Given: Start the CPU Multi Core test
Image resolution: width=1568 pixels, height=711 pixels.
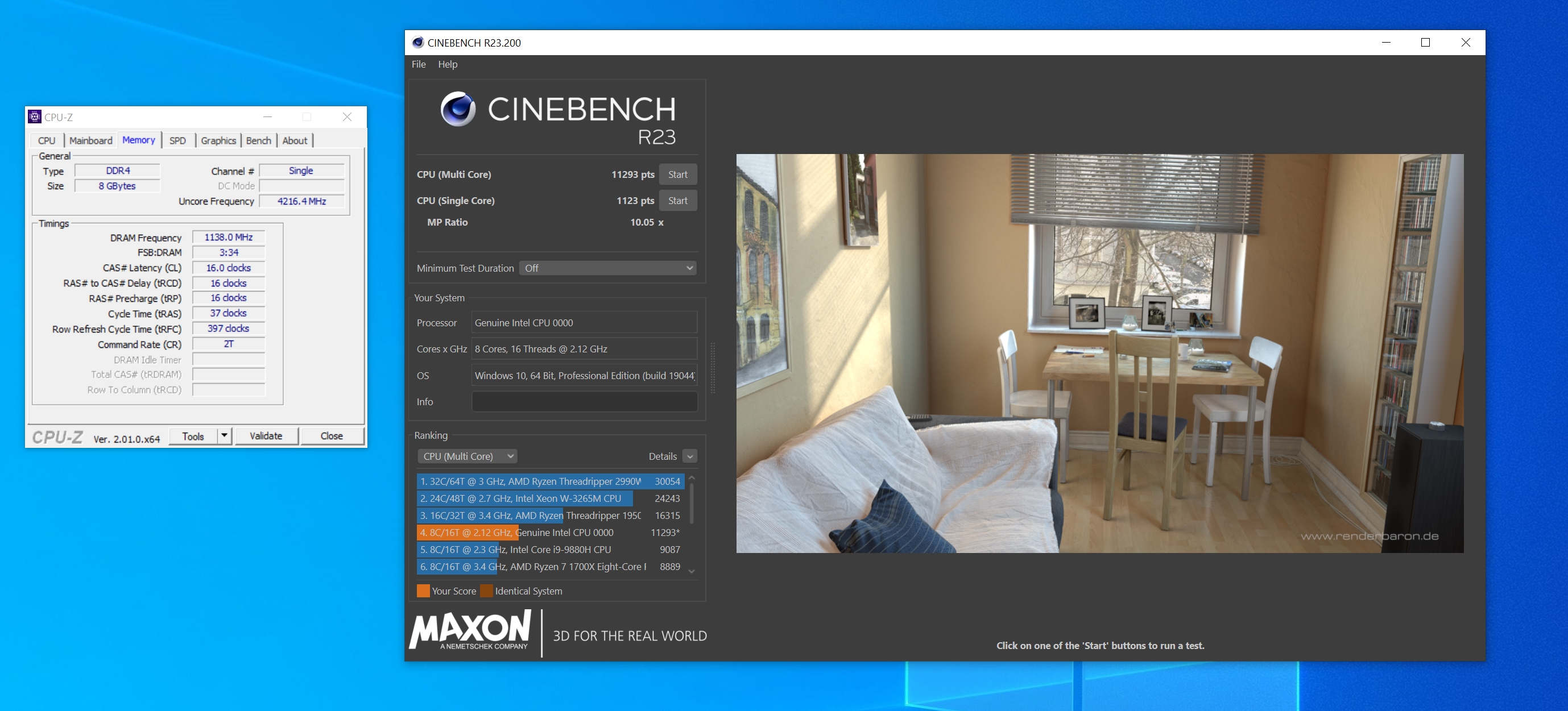Looking at the screenshot, I should (x=677, y=174).
